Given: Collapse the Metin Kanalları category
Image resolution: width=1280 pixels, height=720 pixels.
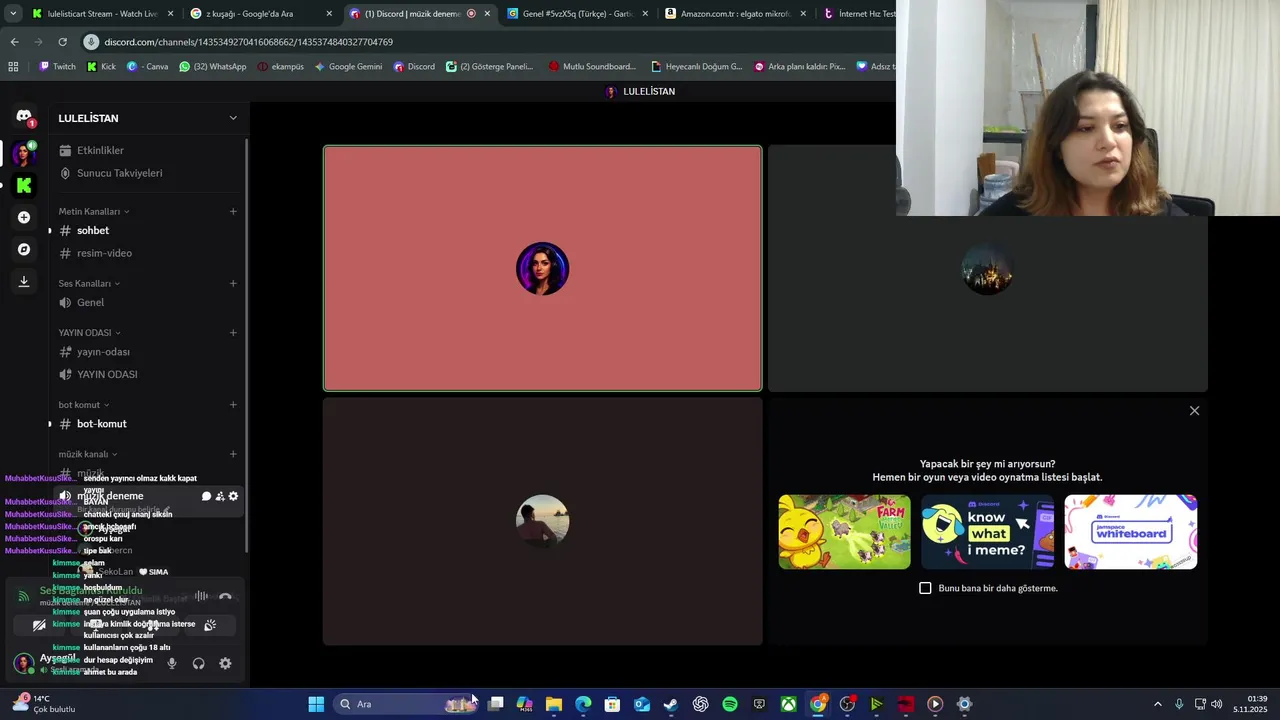Looking at the screenshot, I should 94,212.
